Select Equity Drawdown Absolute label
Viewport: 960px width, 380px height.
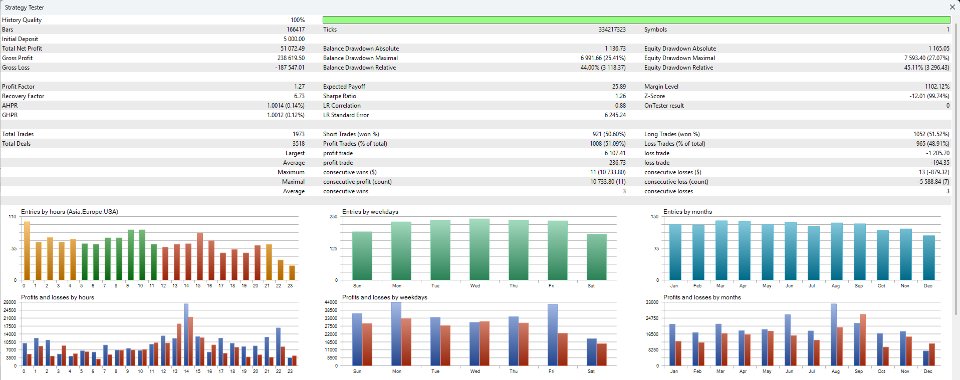[680, 48]
